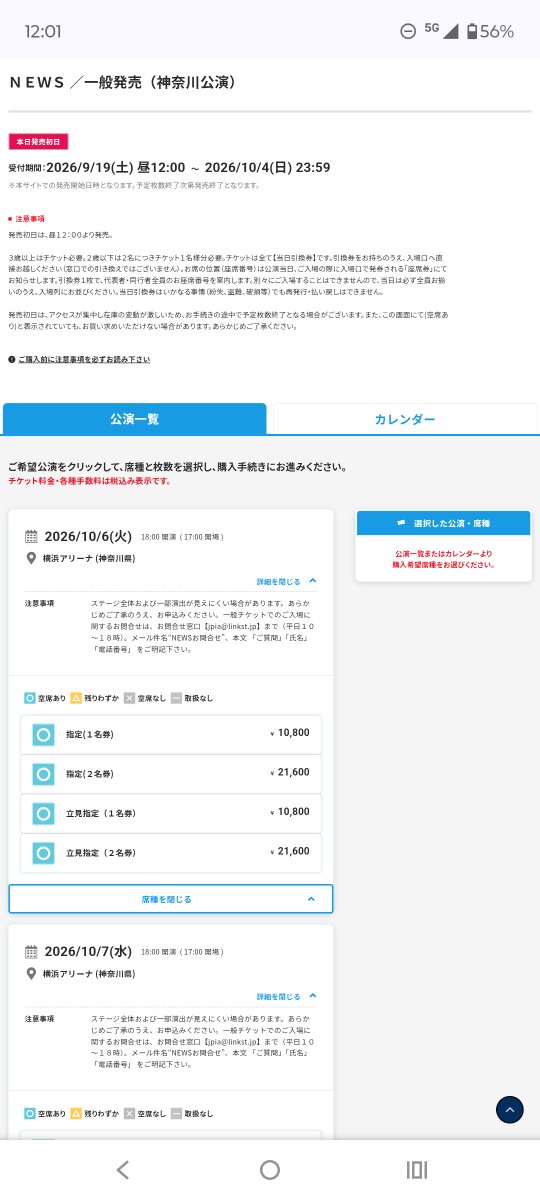The height and width of the screenshot is (1200, 540).
Task: Click availability circle icon for 立見指定(2名券)
Action: pyautogui.click(x=43, y=854)
